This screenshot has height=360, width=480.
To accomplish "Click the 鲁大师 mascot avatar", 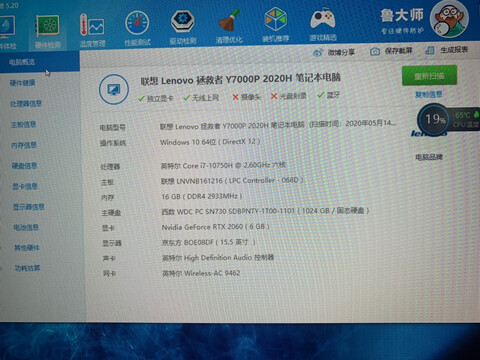I will pyautogui.click(x=449, y=19).
